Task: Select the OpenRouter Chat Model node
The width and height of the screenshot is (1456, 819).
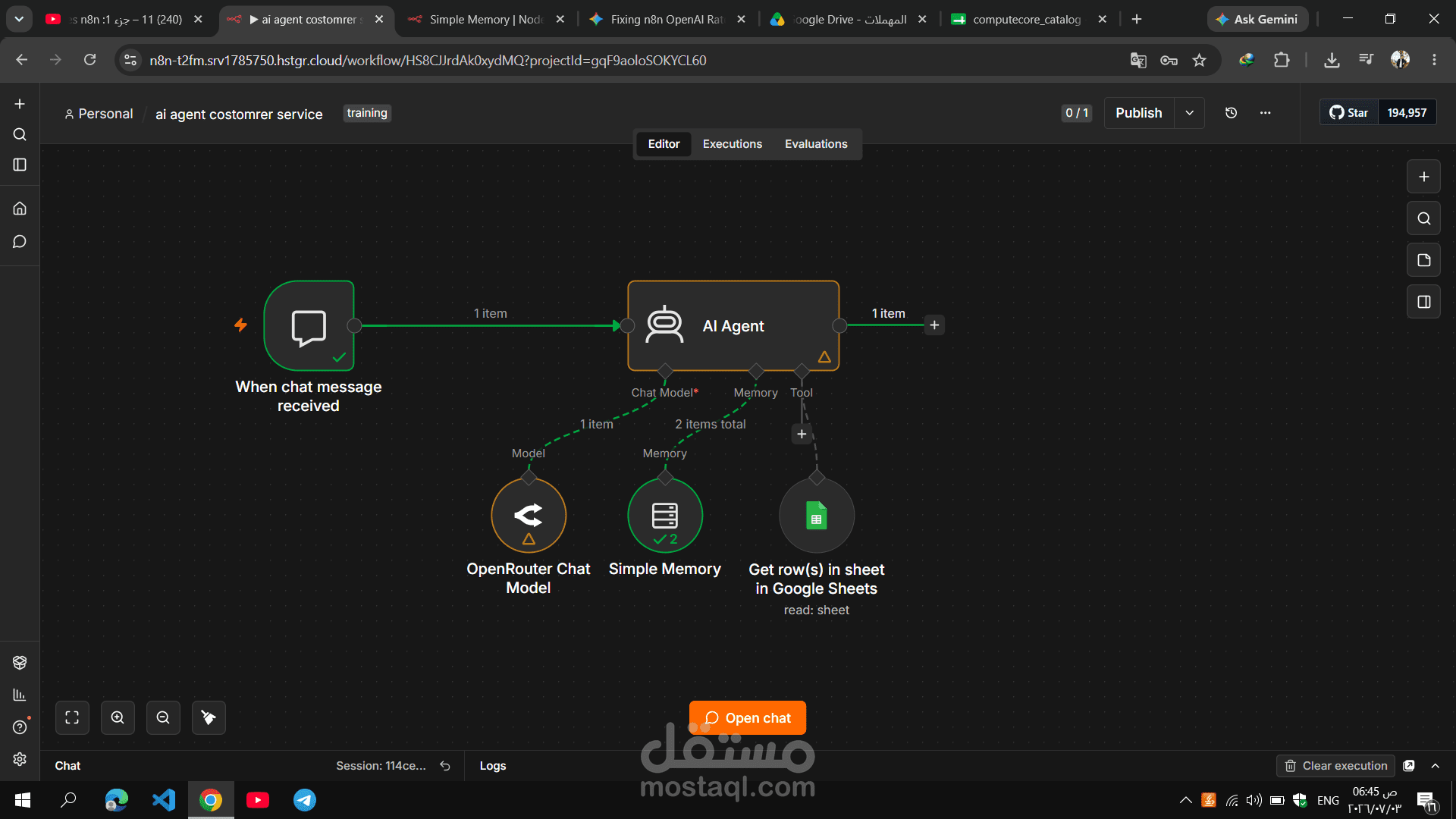Action: [529, 516]
